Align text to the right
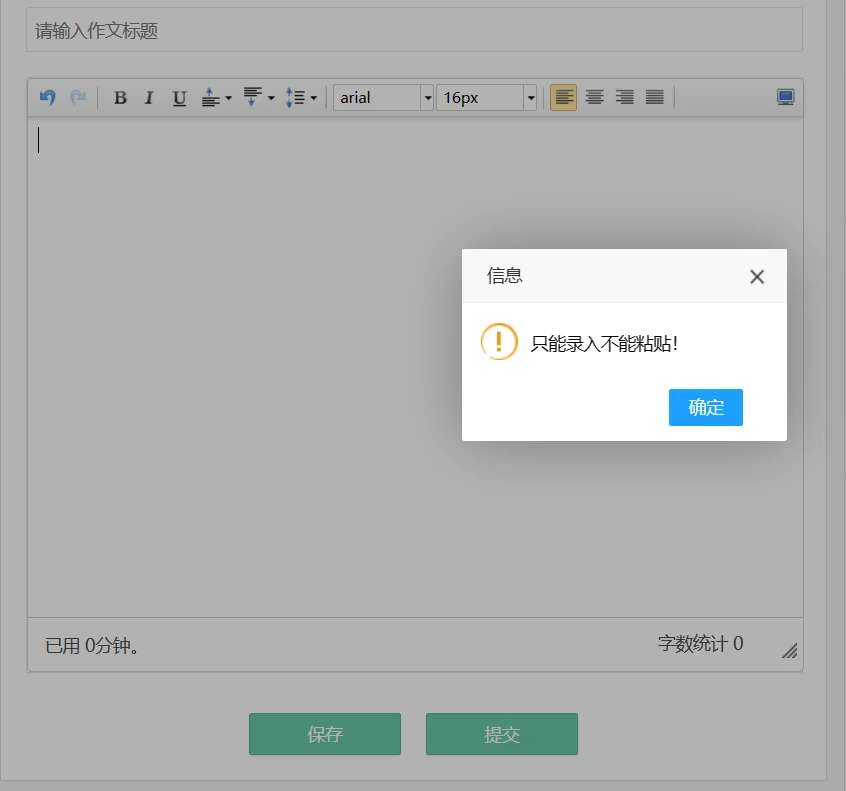846x791 pixels. click(x=624, y=98)
